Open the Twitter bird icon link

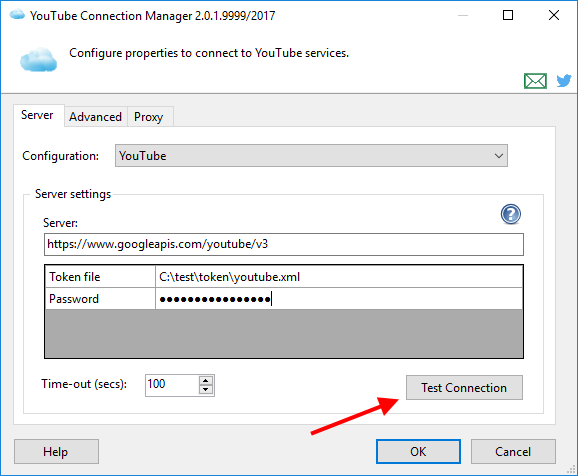[564, 81]
